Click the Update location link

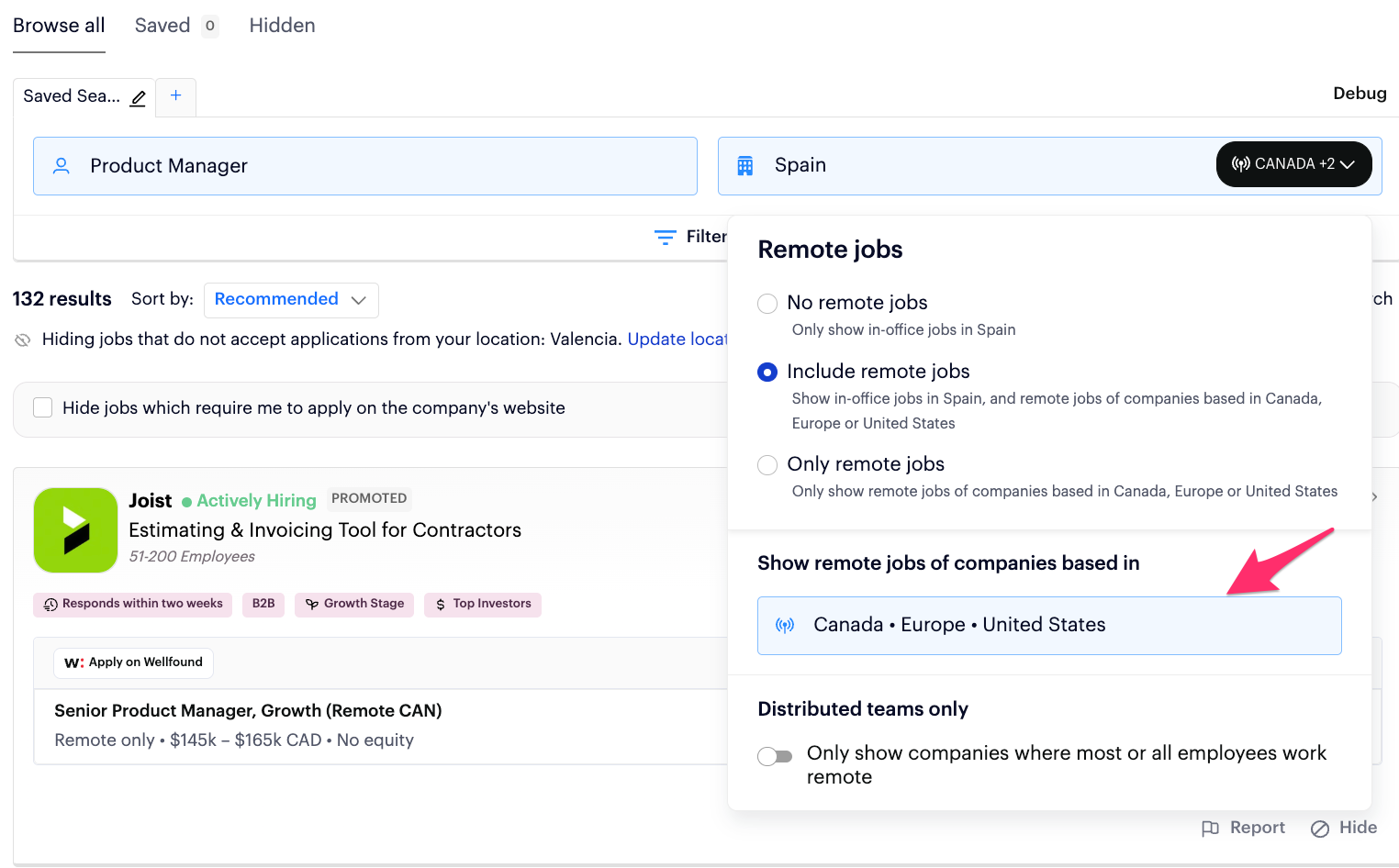tap(677, 339)
